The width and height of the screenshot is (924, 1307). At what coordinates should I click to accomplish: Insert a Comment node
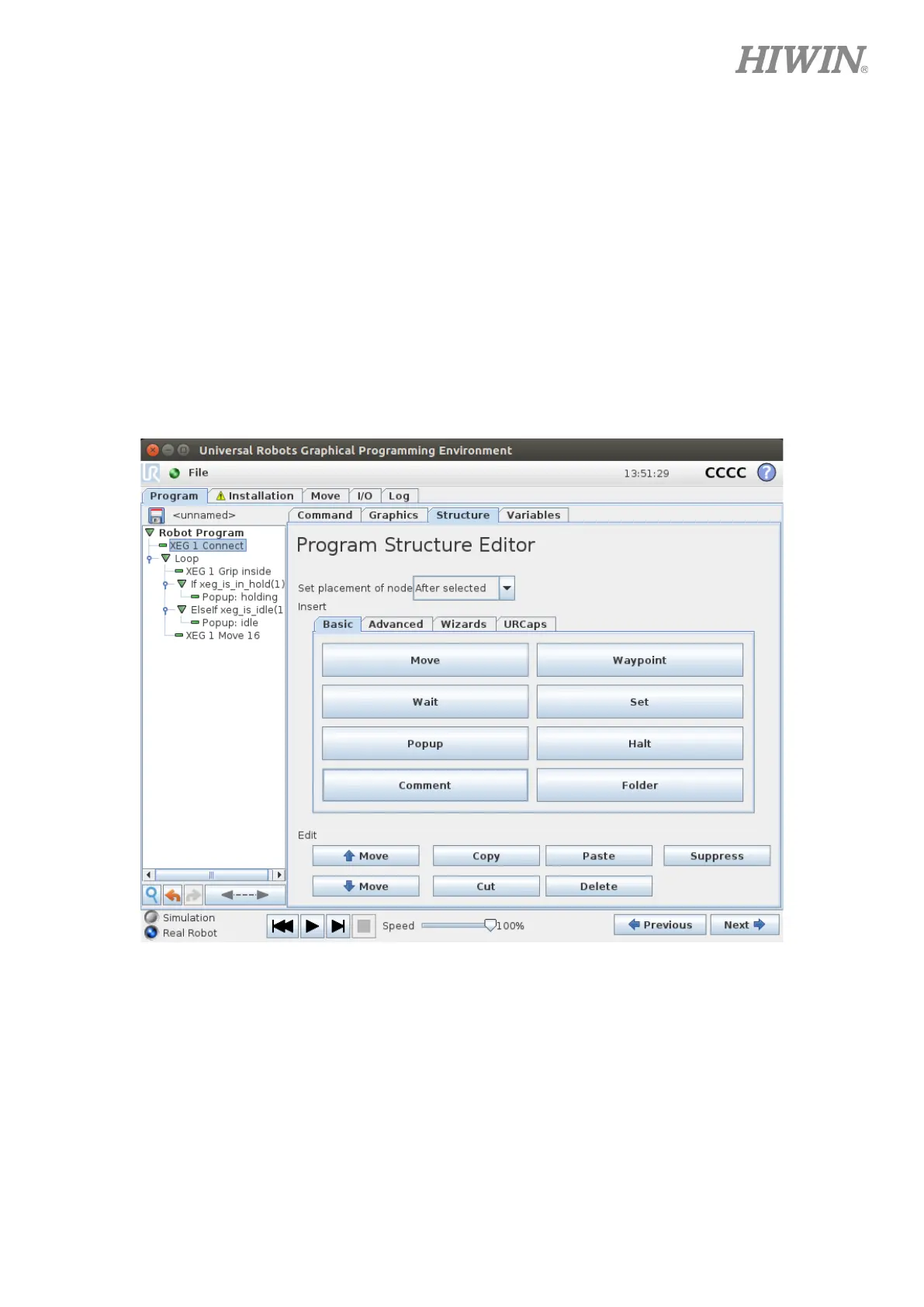[x=425, y=785]
